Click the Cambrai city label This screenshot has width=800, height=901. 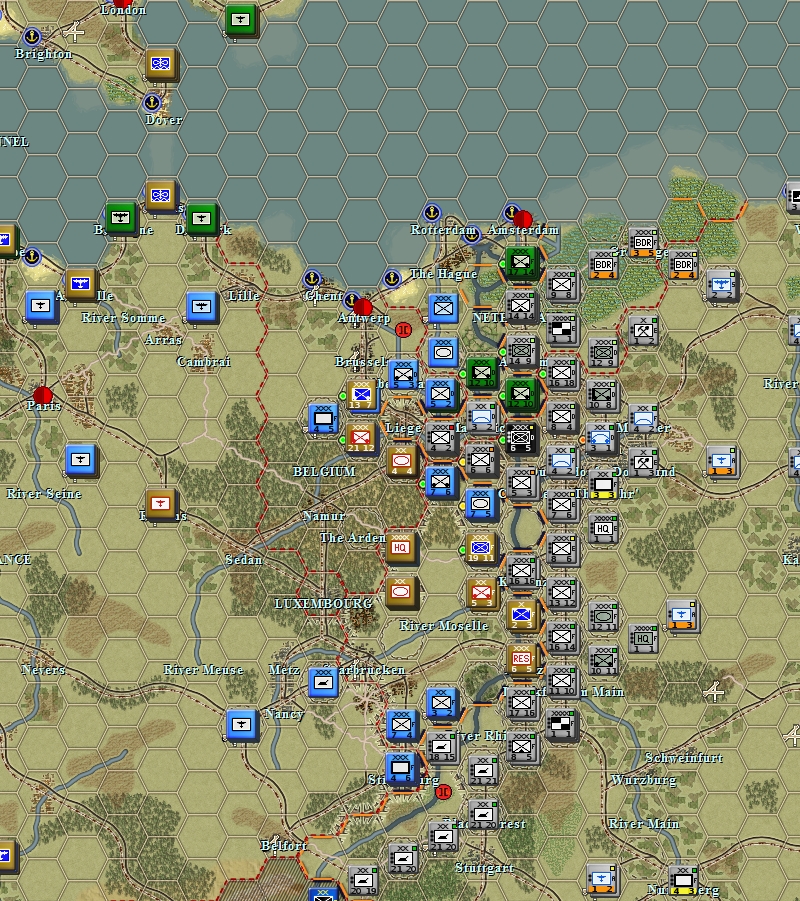(x=203, y=361)
